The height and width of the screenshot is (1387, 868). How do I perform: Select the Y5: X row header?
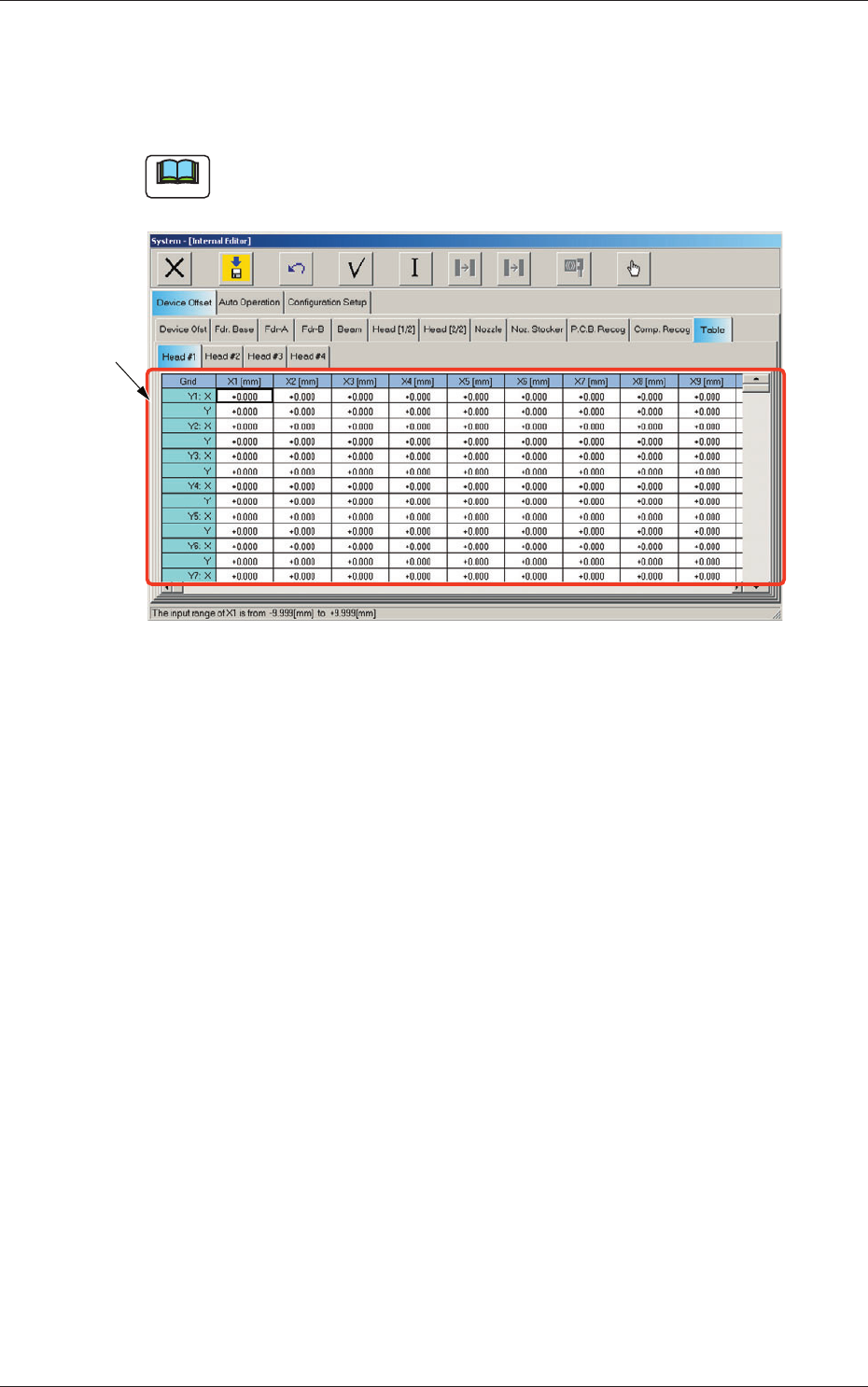[x=189, y=516]
